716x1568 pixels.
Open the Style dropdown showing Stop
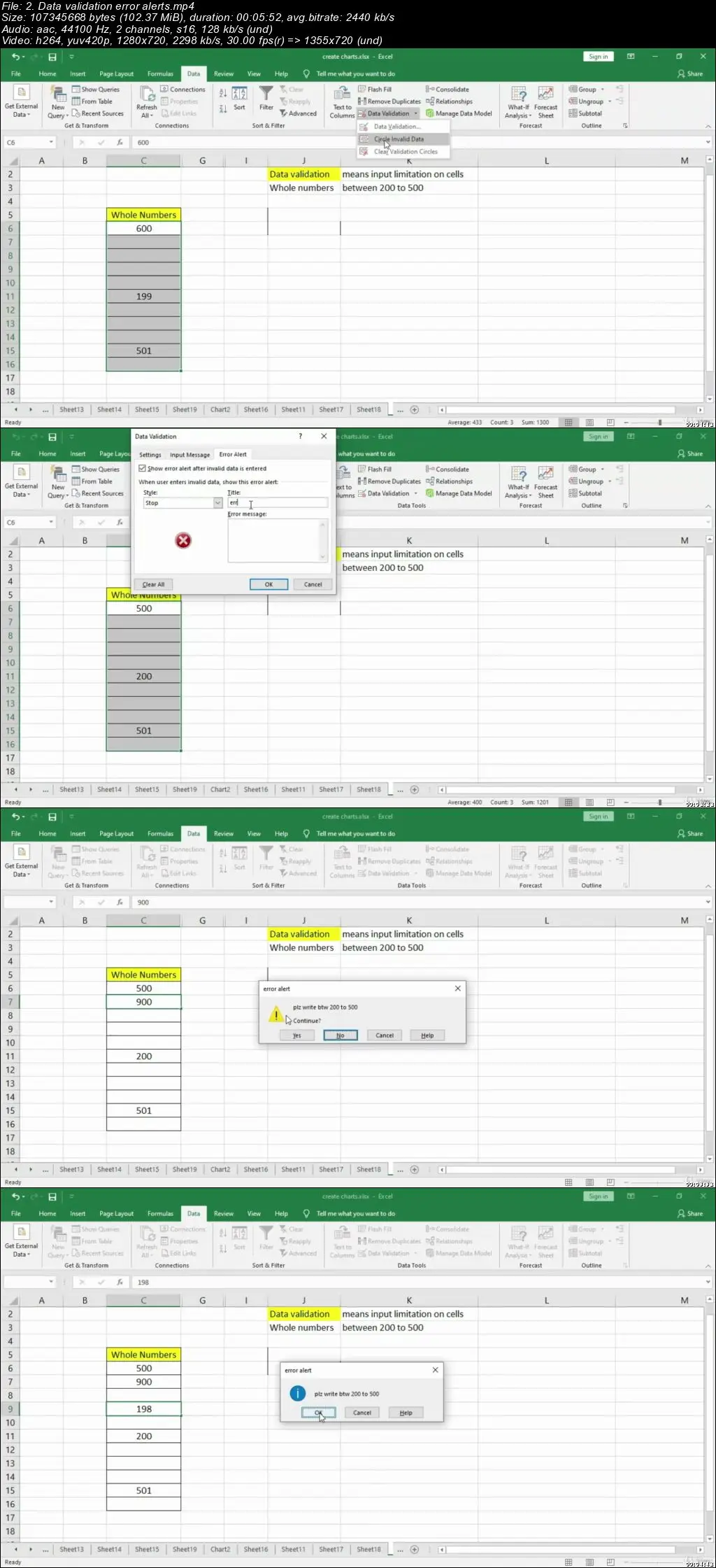[217, 503]
